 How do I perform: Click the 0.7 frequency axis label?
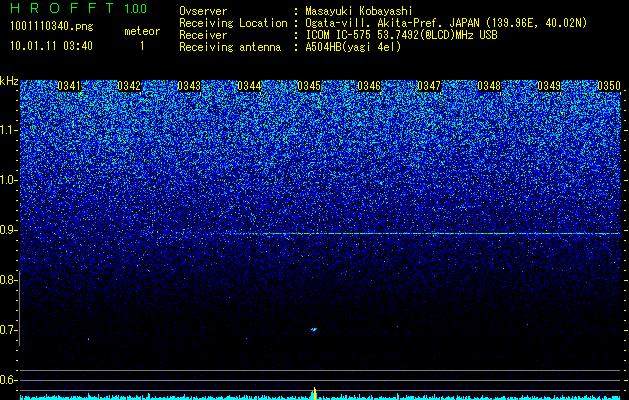[8, 330]
